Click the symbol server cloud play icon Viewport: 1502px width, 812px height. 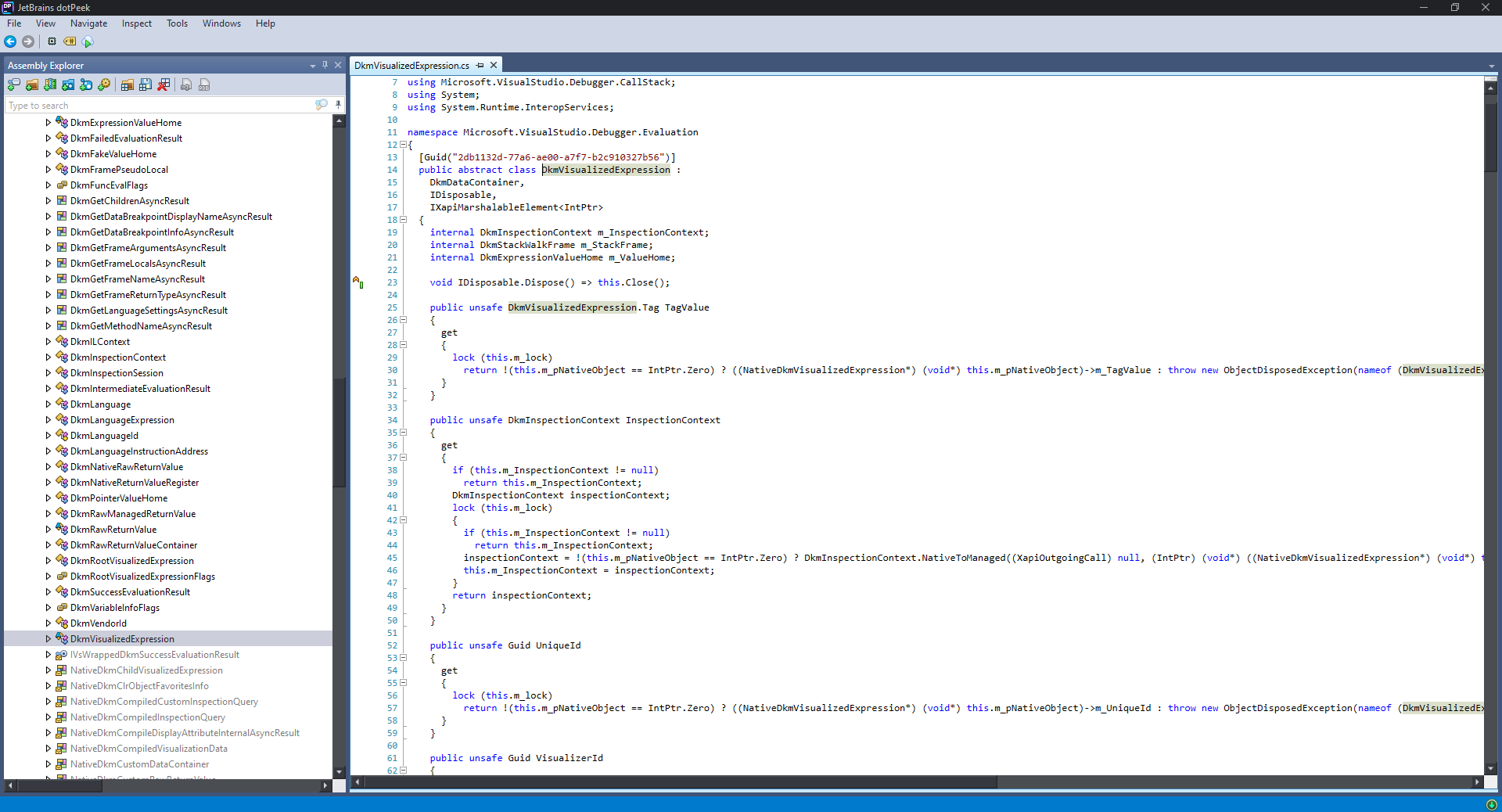88,41
